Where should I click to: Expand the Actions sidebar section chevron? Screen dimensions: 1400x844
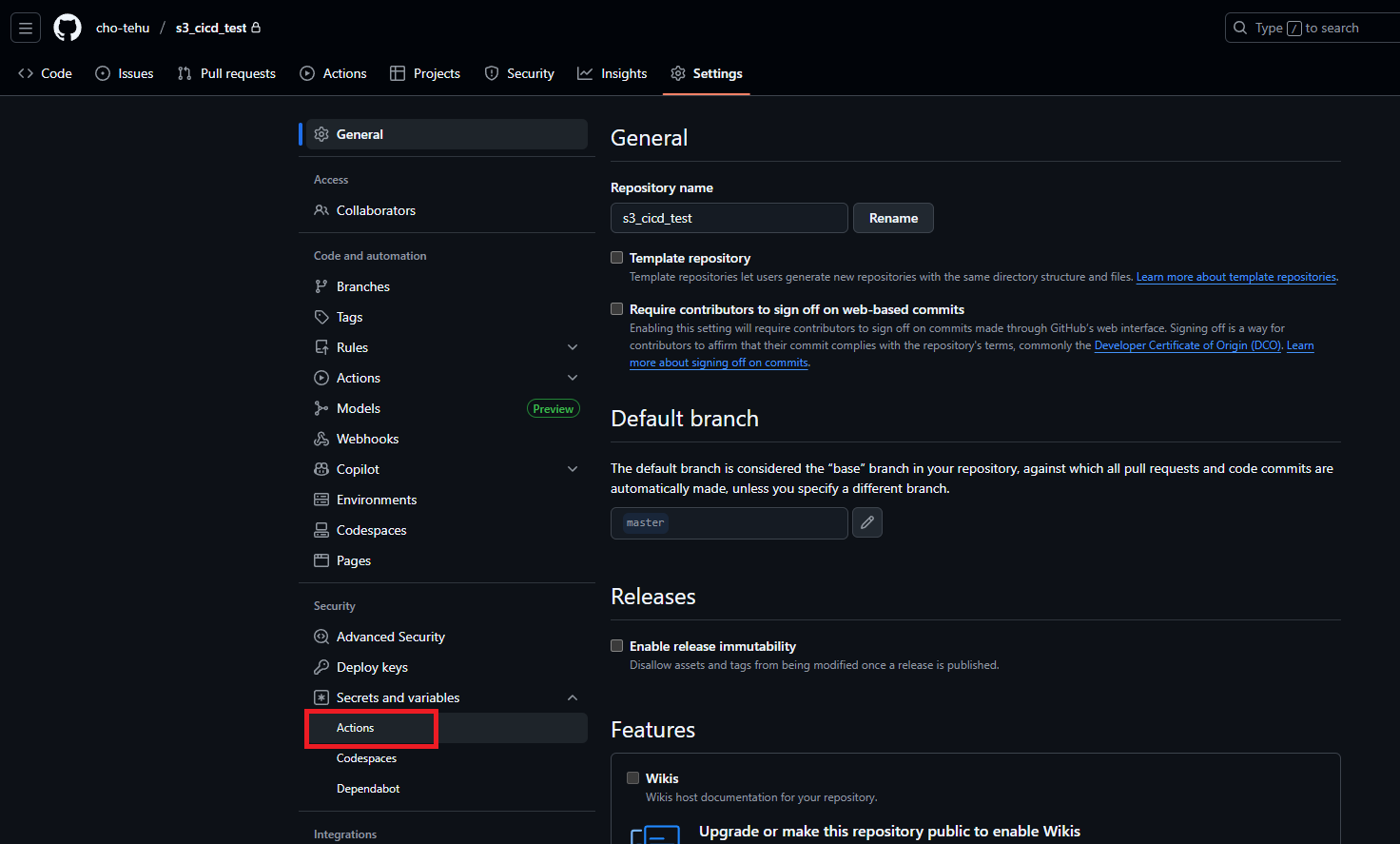coord(573,378)
